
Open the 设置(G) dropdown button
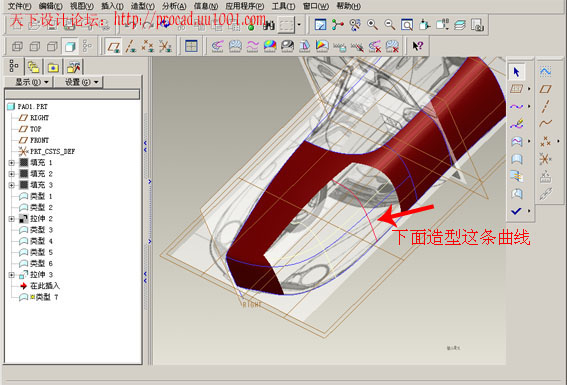point(78,82)
